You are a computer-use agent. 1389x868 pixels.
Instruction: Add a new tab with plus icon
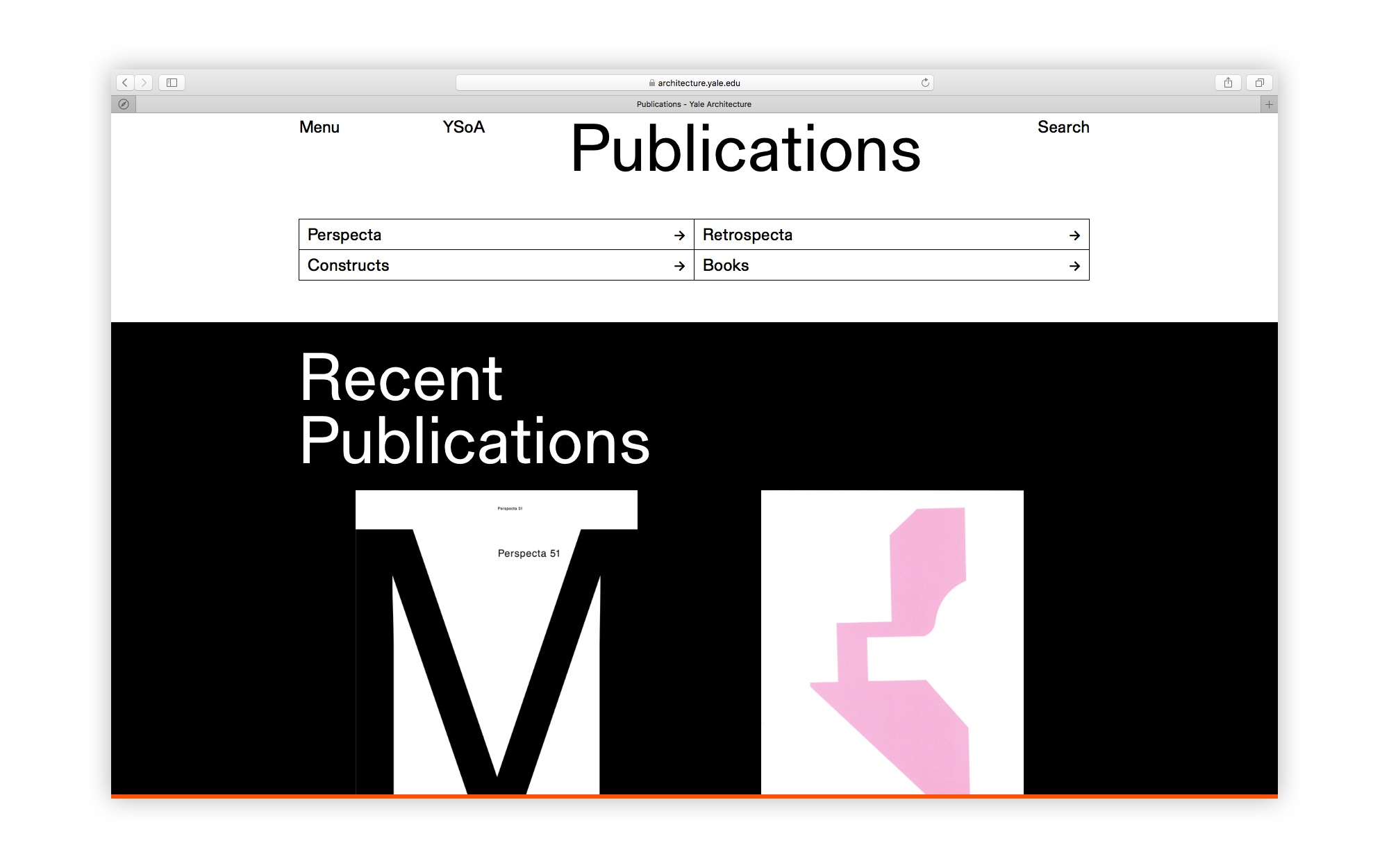point(1269,104)
